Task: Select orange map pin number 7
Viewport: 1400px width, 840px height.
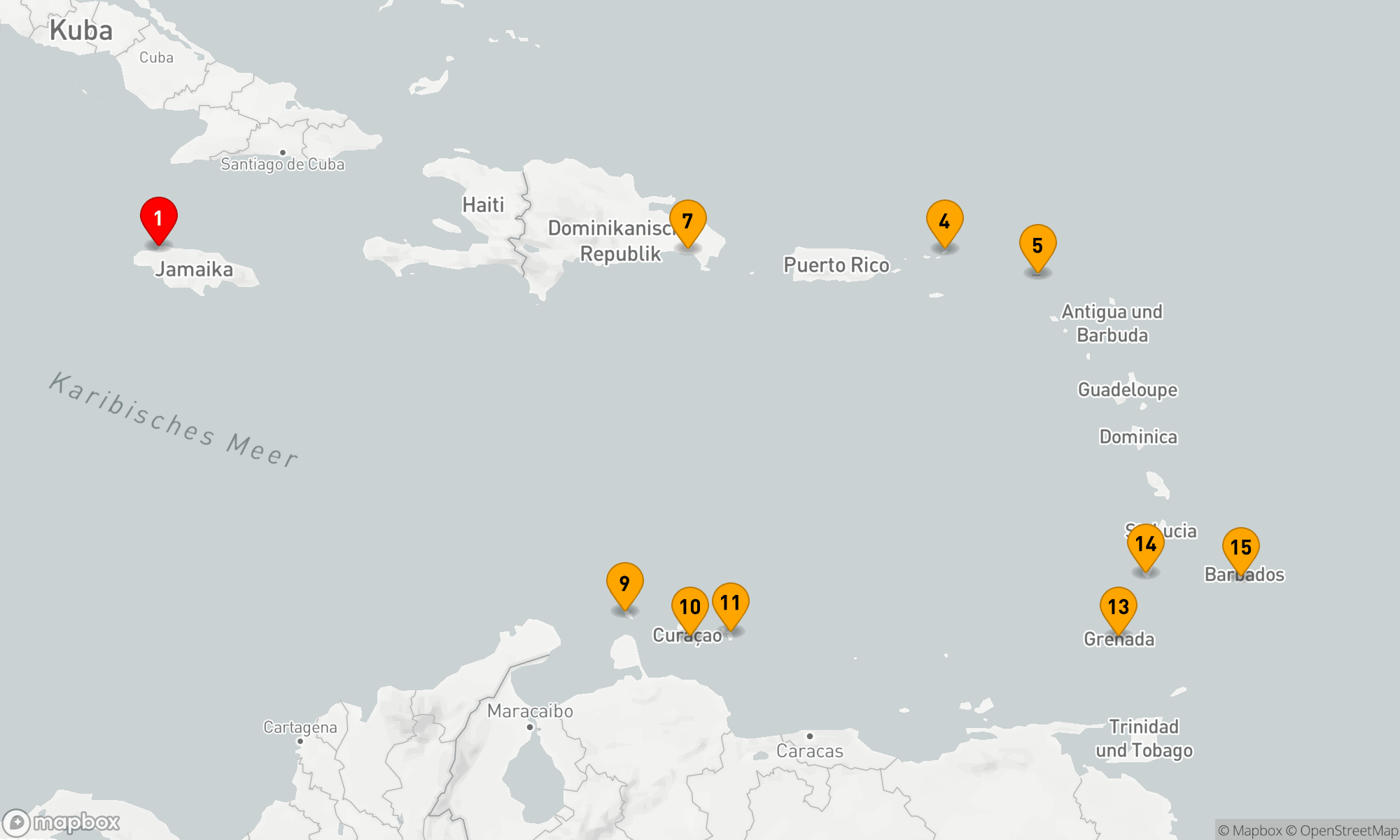Action: click(x=687, y=221)
